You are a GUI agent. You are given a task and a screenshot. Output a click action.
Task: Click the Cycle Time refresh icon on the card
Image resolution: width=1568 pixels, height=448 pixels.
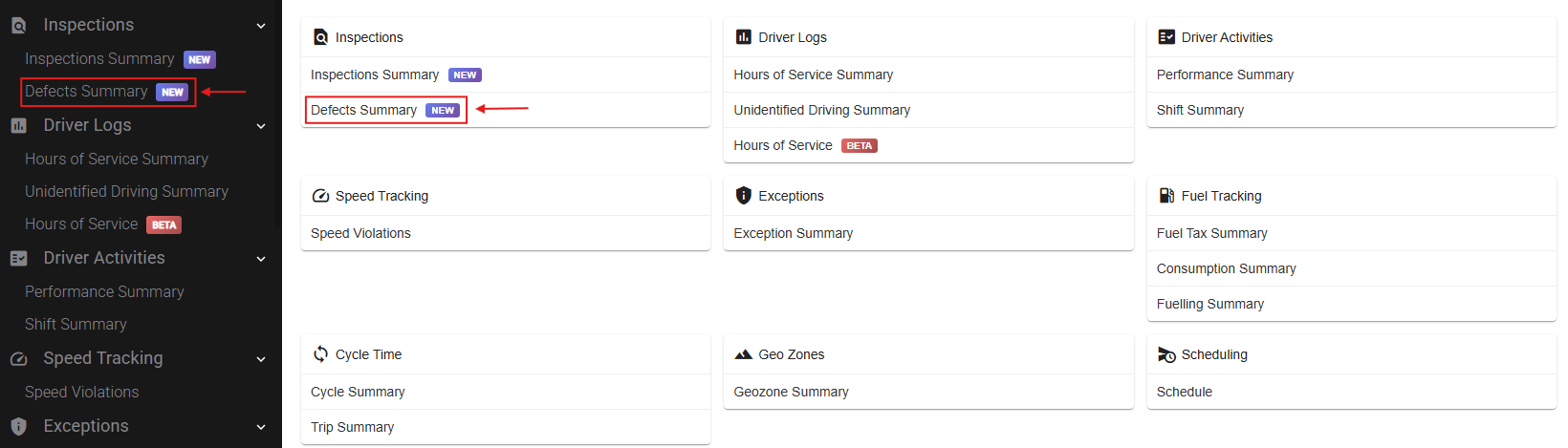[x=320, y=354]
